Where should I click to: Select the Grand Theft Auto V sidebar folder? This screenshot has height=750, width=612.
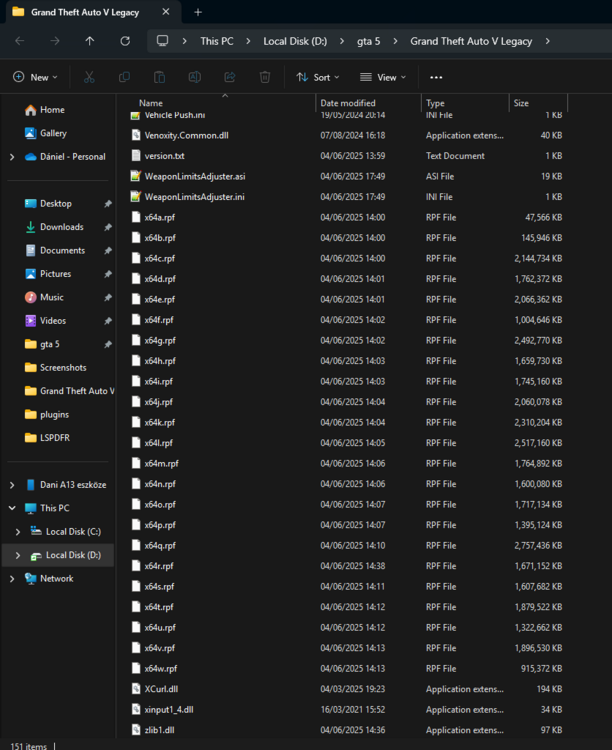click(69, 391)
